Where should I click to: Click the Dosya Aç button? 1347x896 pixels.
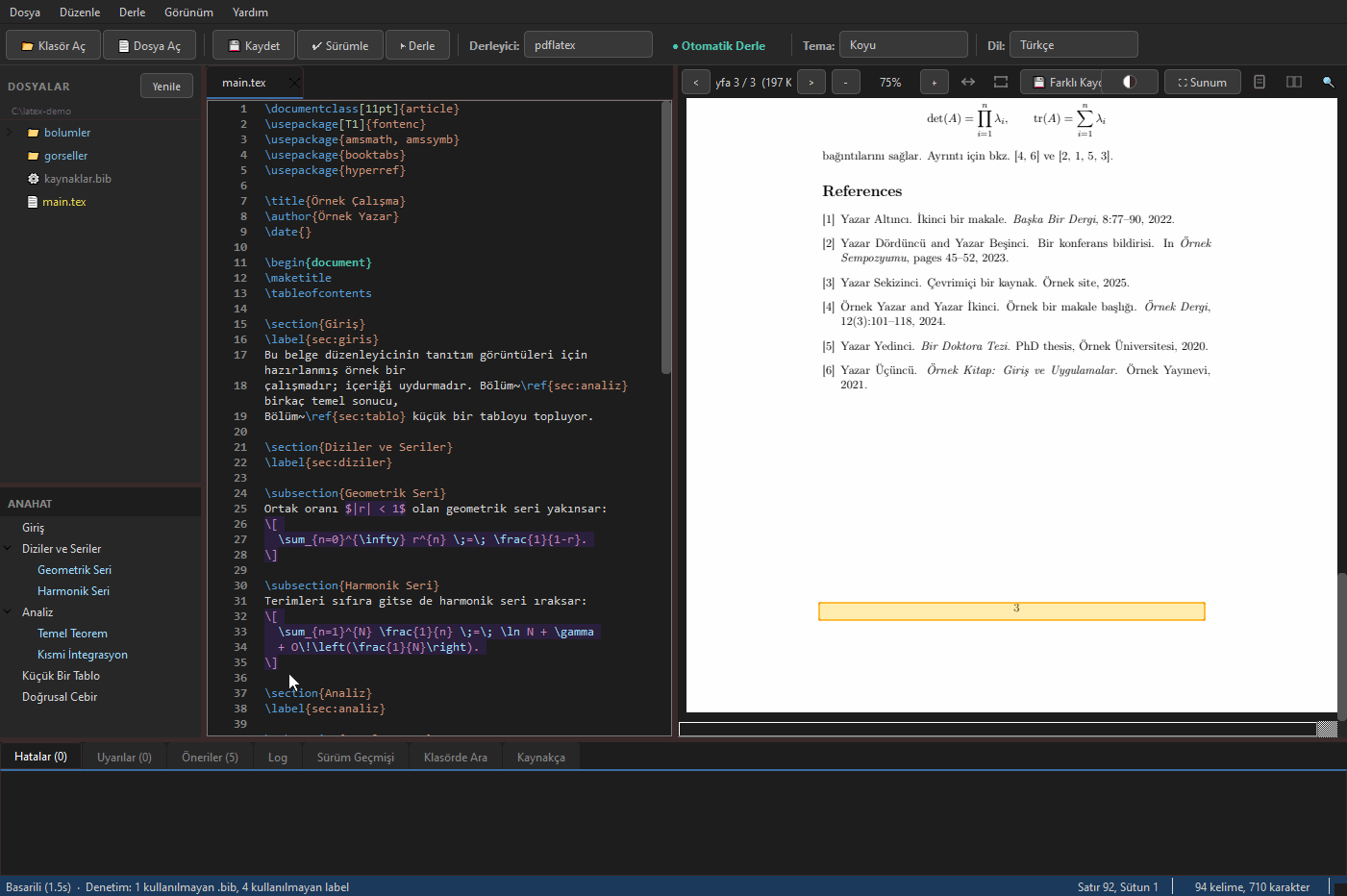point(149,45)
